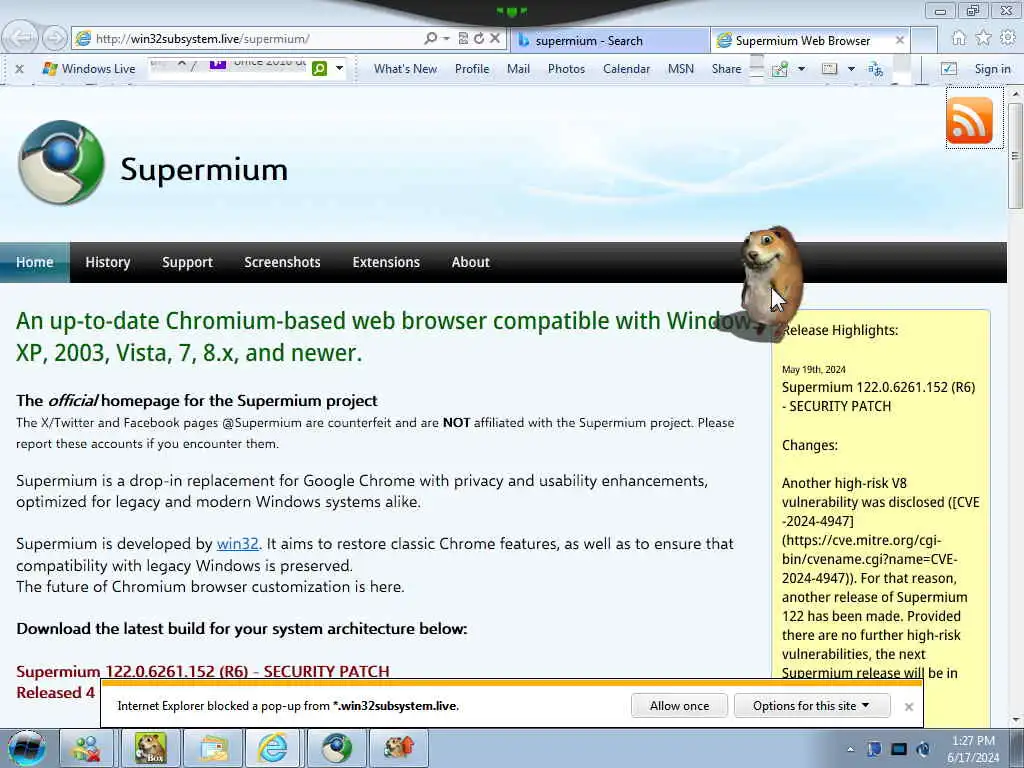Click the Windows Live logo button

pyautogui.click(x=89, y=69)
